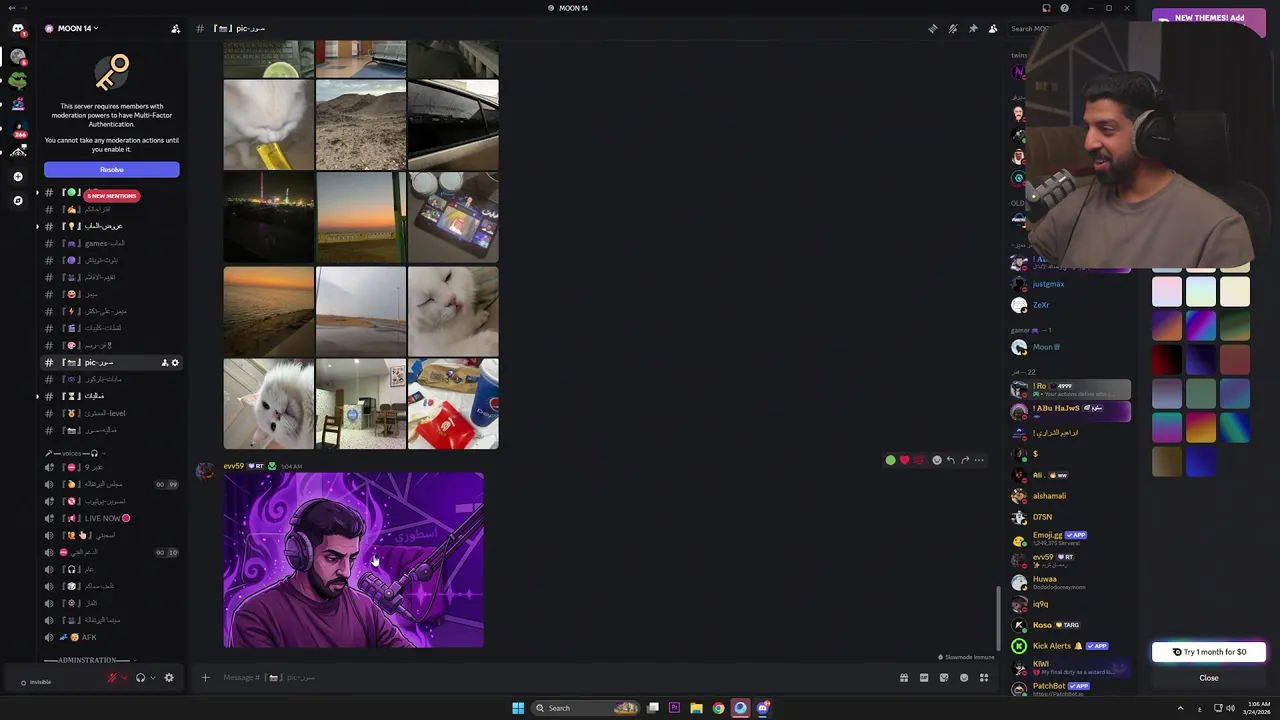Viewport: 1280px width, 720px height.
Task: Toggle the muted microphone icon
Action: click(113, 678)
